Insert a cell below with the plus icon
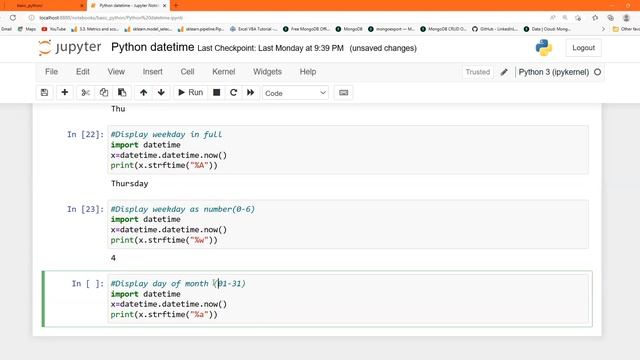Screen dimensions: 640x360 pyautogui.click(x=64, y=93)
